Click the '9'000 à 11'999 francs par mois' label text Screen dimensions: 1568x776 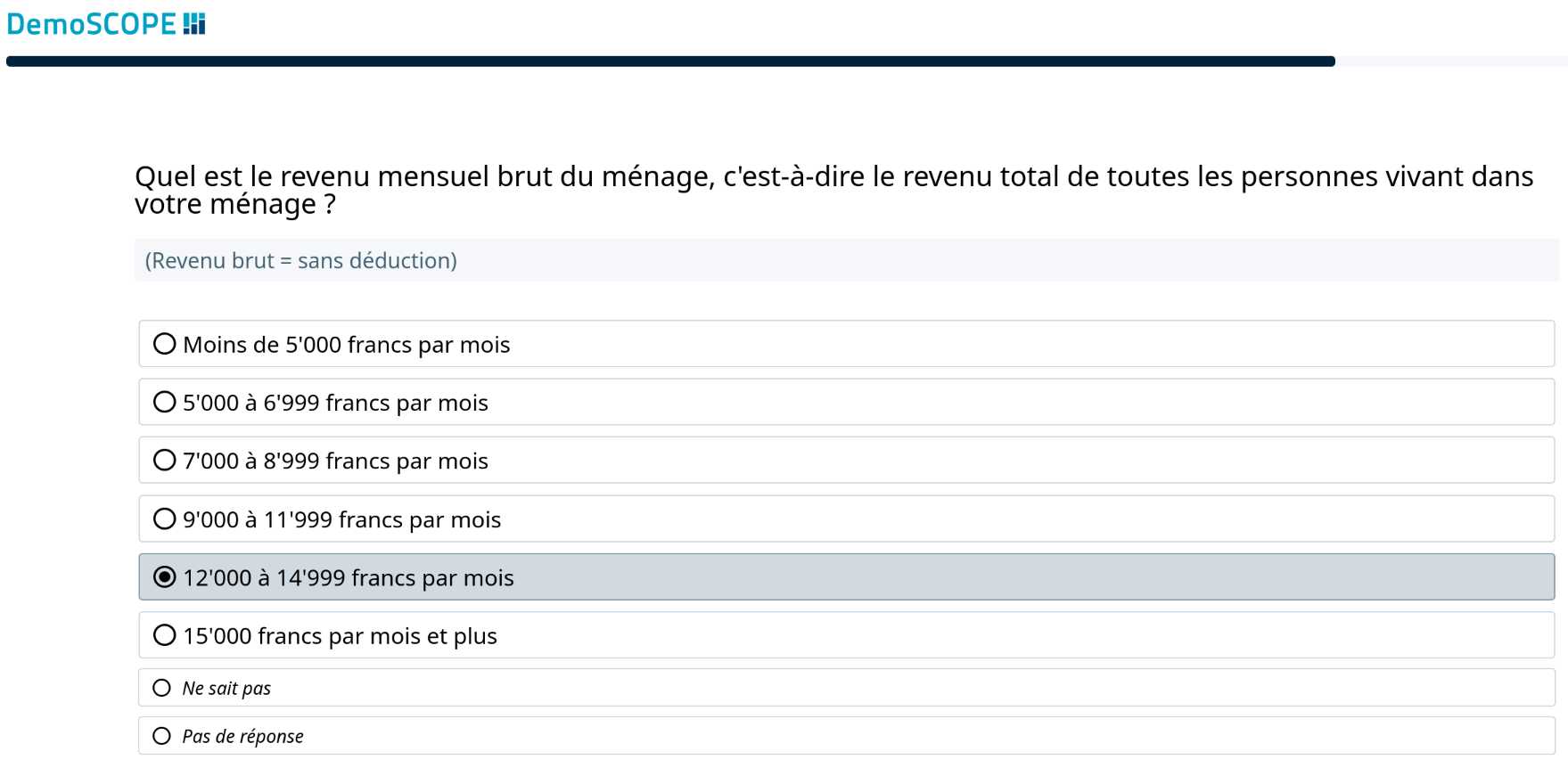point(341,519)
